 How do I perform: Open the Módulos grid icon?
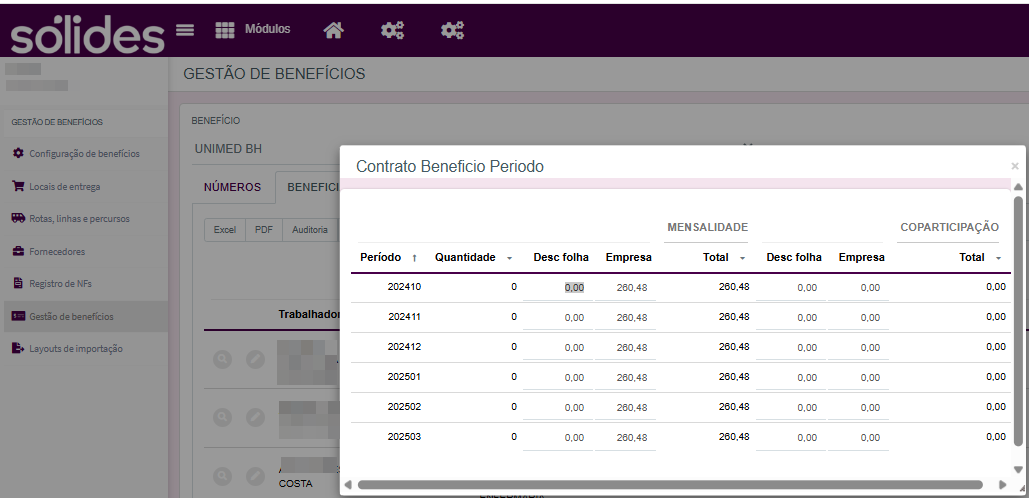[x=224, y=30]
